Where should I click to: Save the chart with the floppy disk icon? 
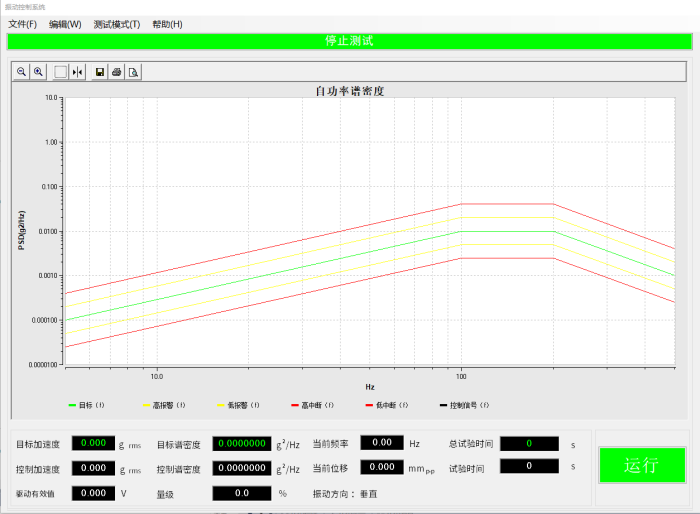click(100, 72)
